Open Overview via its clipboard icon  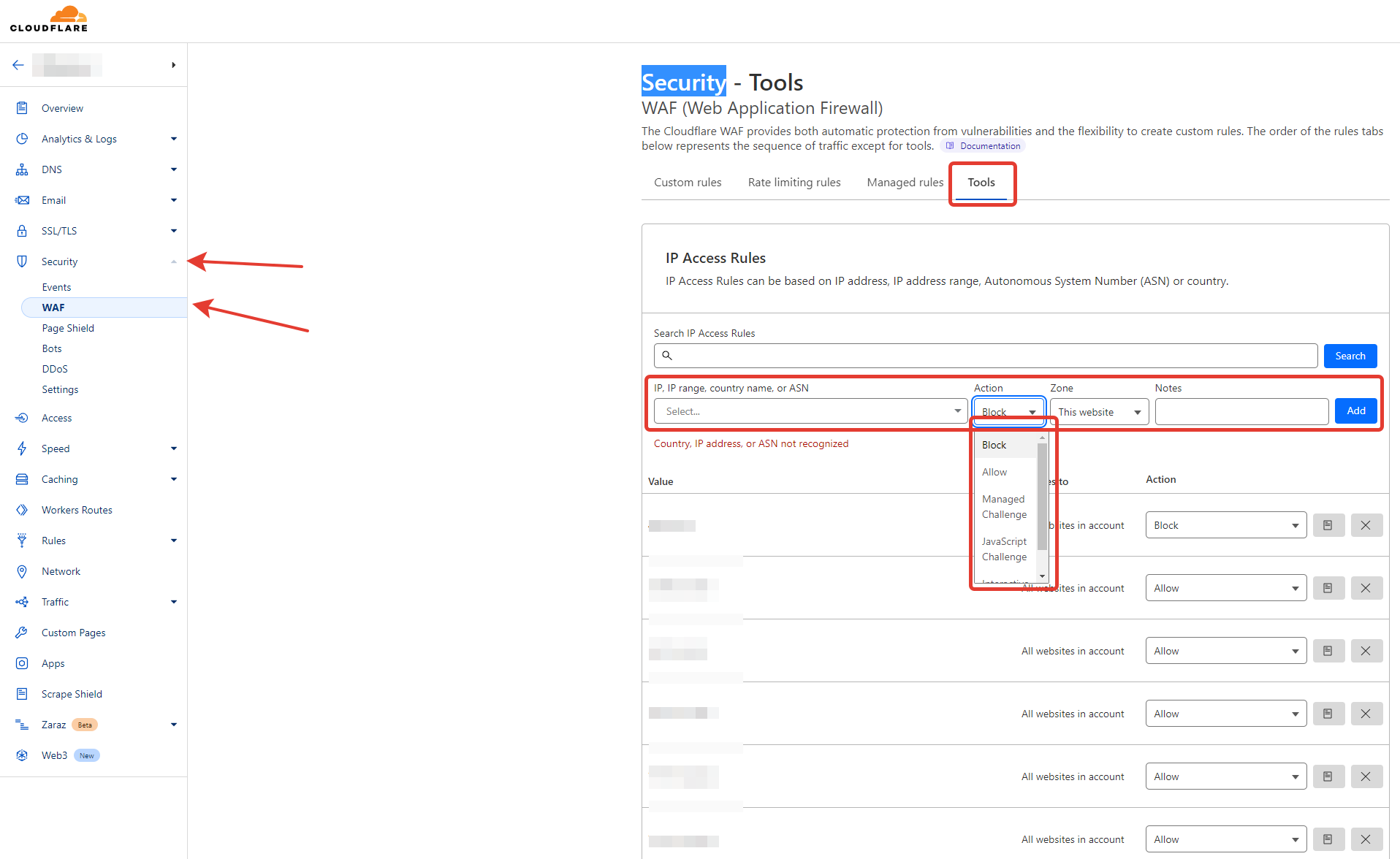pyautogui.click(x=22, y=108)
